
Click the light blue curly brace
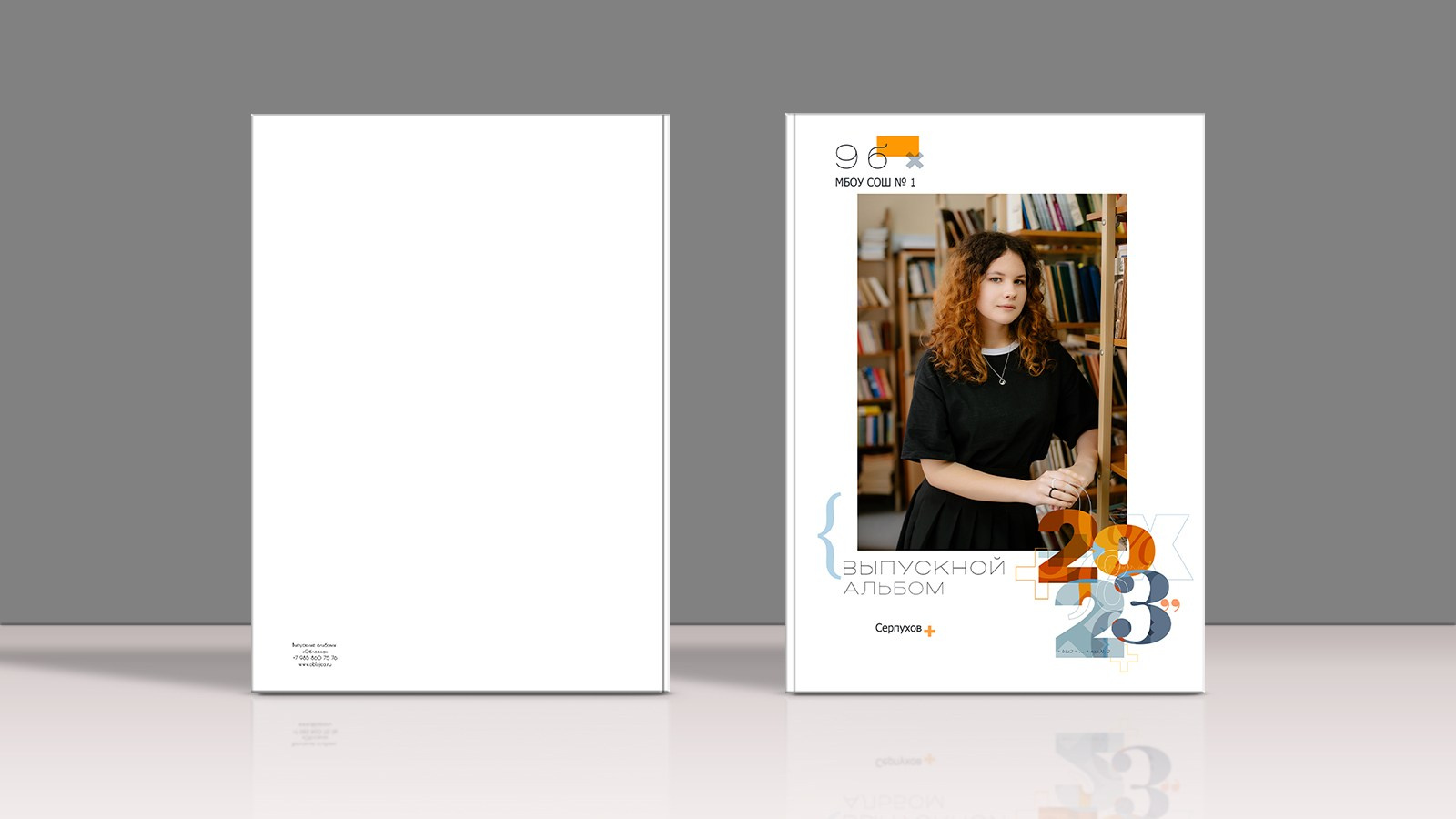pyautogui.click(x=828, y=536)
